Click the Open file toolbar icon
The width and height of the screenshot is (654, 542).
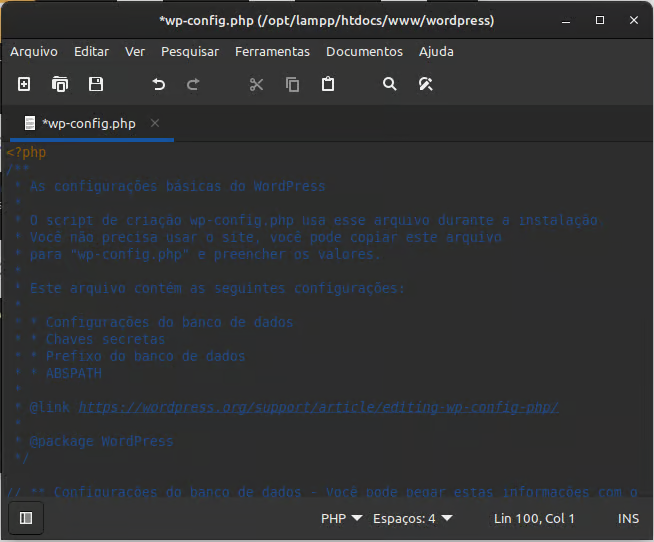tap(60, 85)
